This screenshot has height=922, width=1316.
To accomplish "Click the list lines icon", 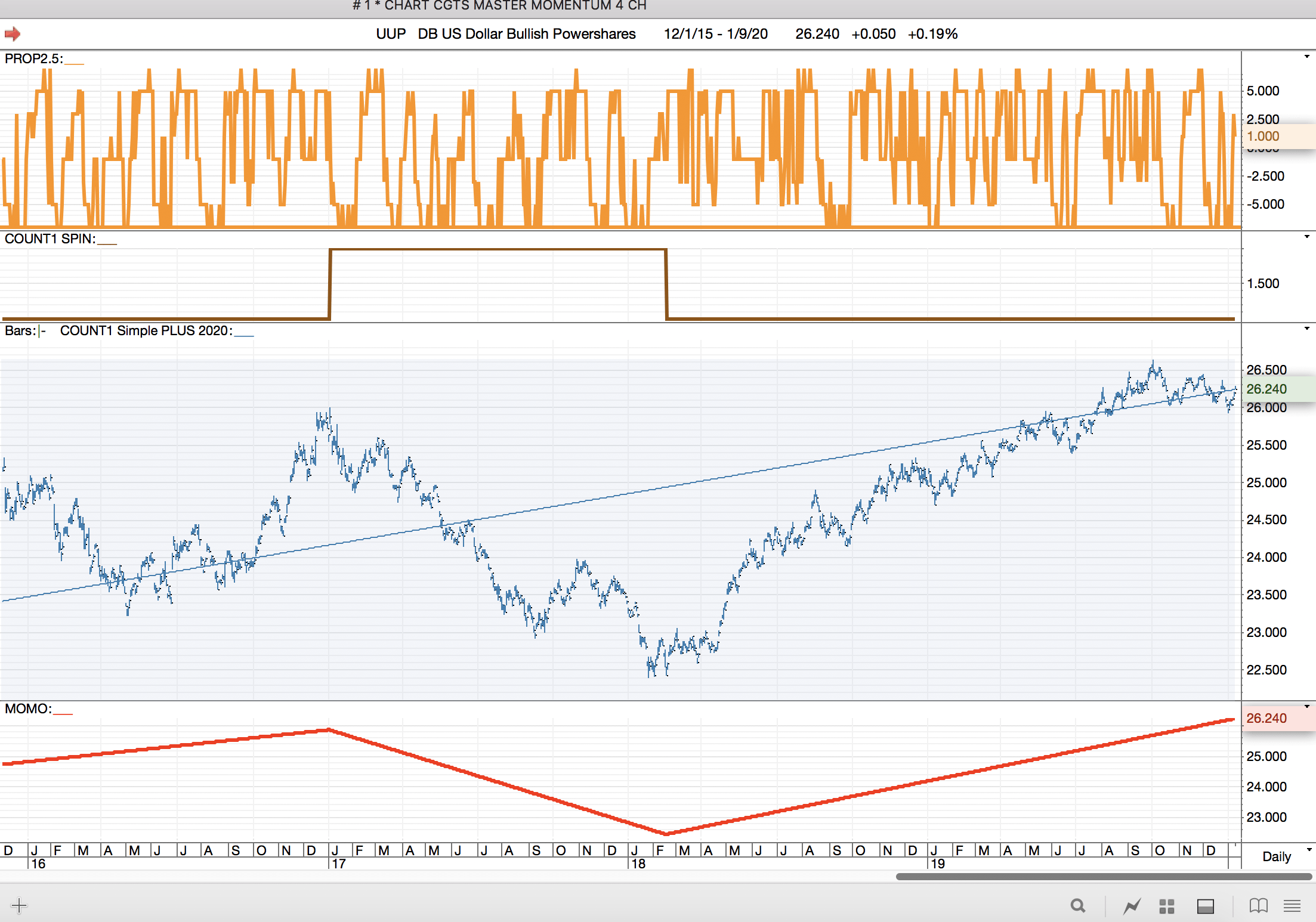I will tap(1292, 906).
